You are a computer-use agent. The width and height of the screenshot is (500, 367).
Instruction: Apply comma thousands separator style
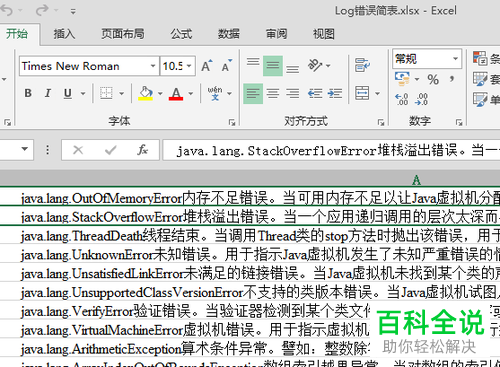[x=452, y=79]
